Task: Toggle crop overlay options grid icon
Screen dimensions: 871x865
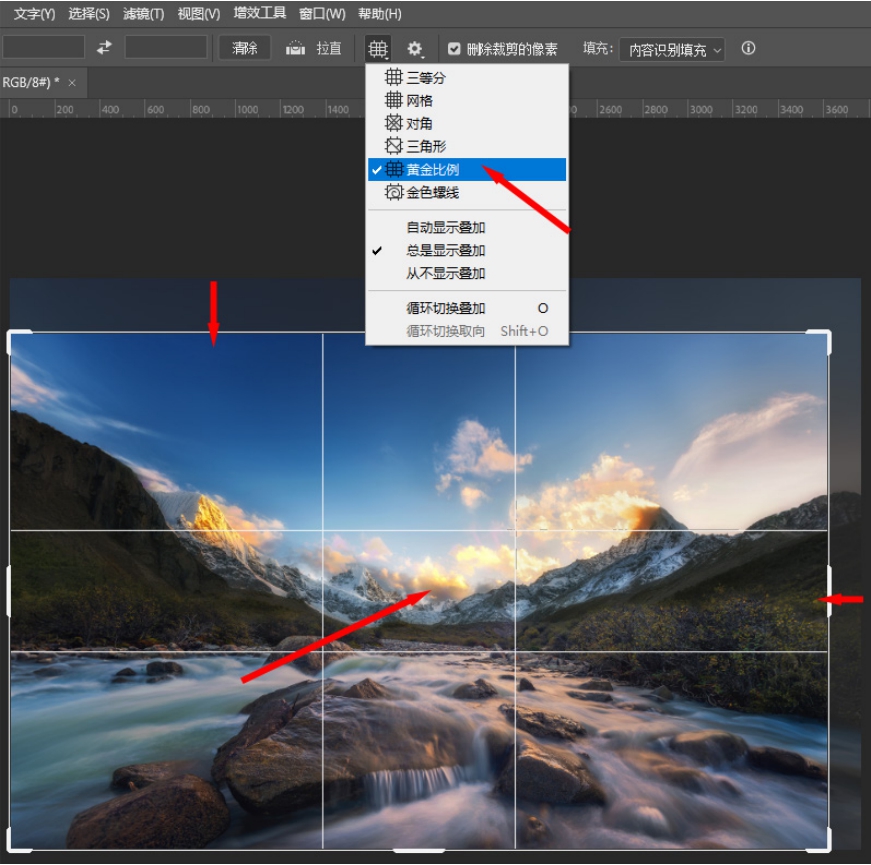Action: click(x=378, y=49)
